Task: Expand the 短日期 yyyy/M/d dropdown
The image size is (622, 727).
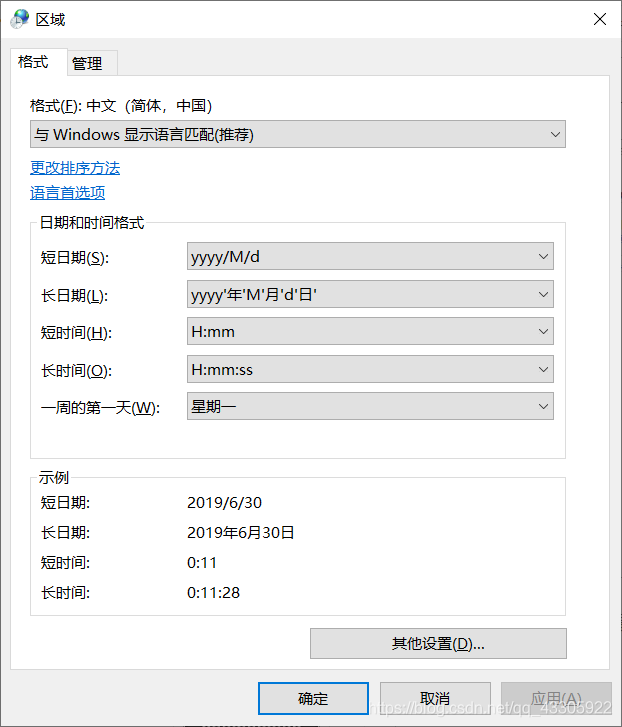Action: (x=370, y=256)
